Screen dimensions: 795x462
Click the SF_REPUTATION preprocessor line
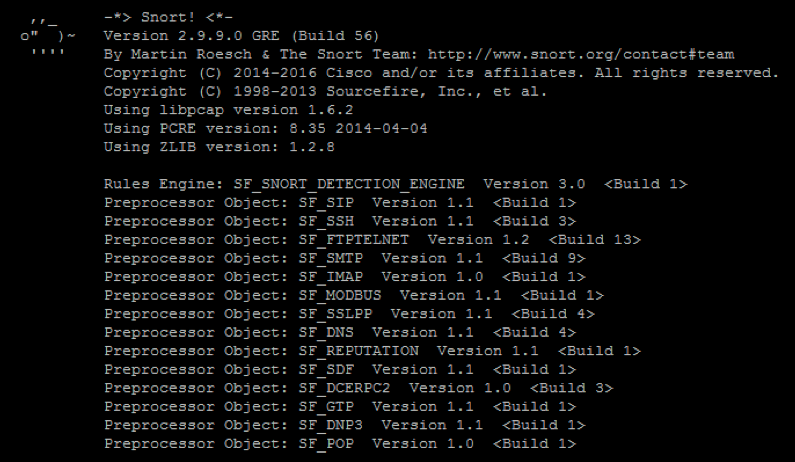[372, 351]
